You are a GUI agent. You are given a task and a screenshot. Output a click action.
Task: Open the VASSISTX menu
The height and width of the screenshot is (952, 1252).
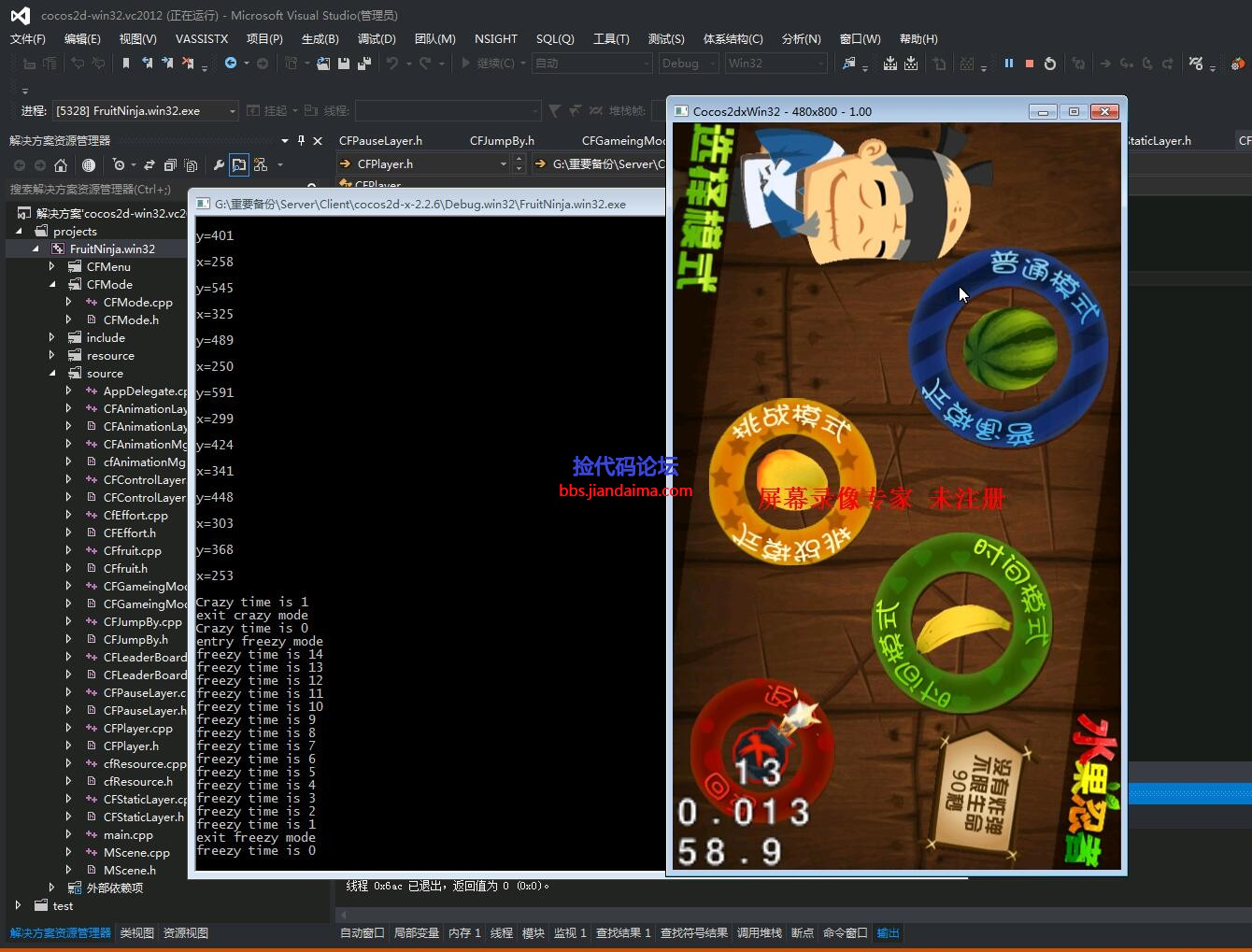coord(202,38)
